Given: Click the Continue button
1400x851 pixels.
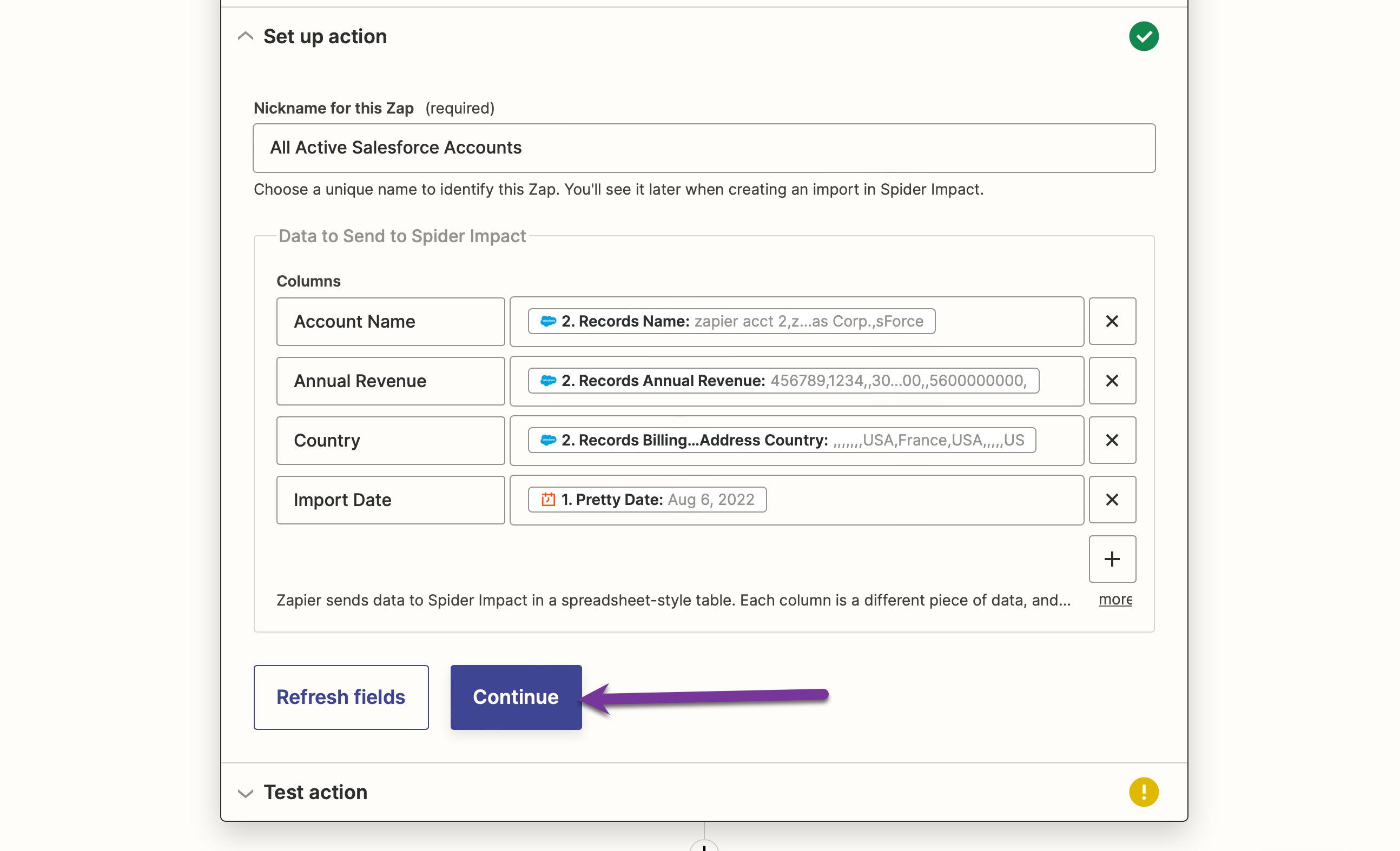Looking at the screenshot, I should [x=516, y=697].
